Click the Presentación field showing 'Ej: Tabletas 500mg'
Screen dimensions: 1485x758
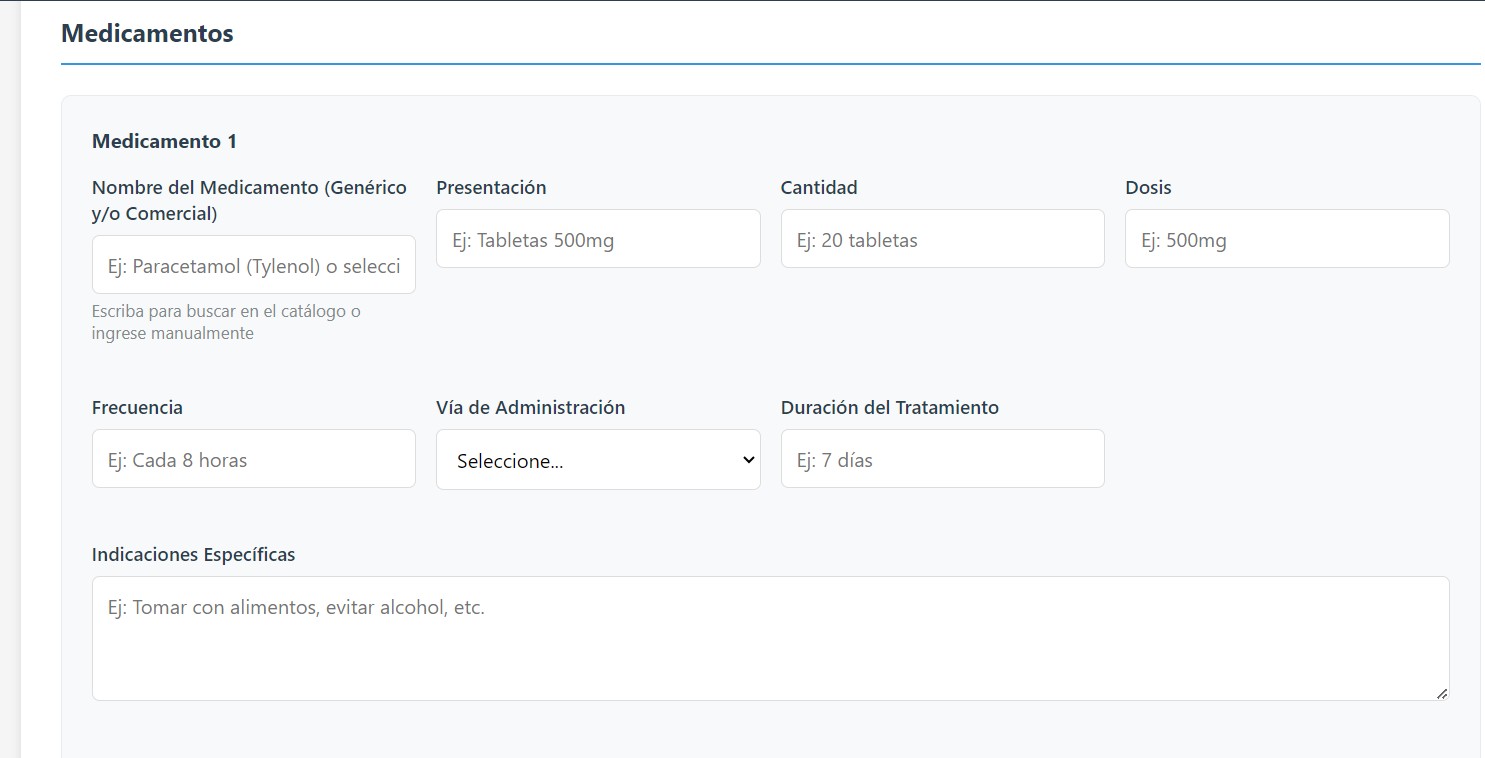597,238
